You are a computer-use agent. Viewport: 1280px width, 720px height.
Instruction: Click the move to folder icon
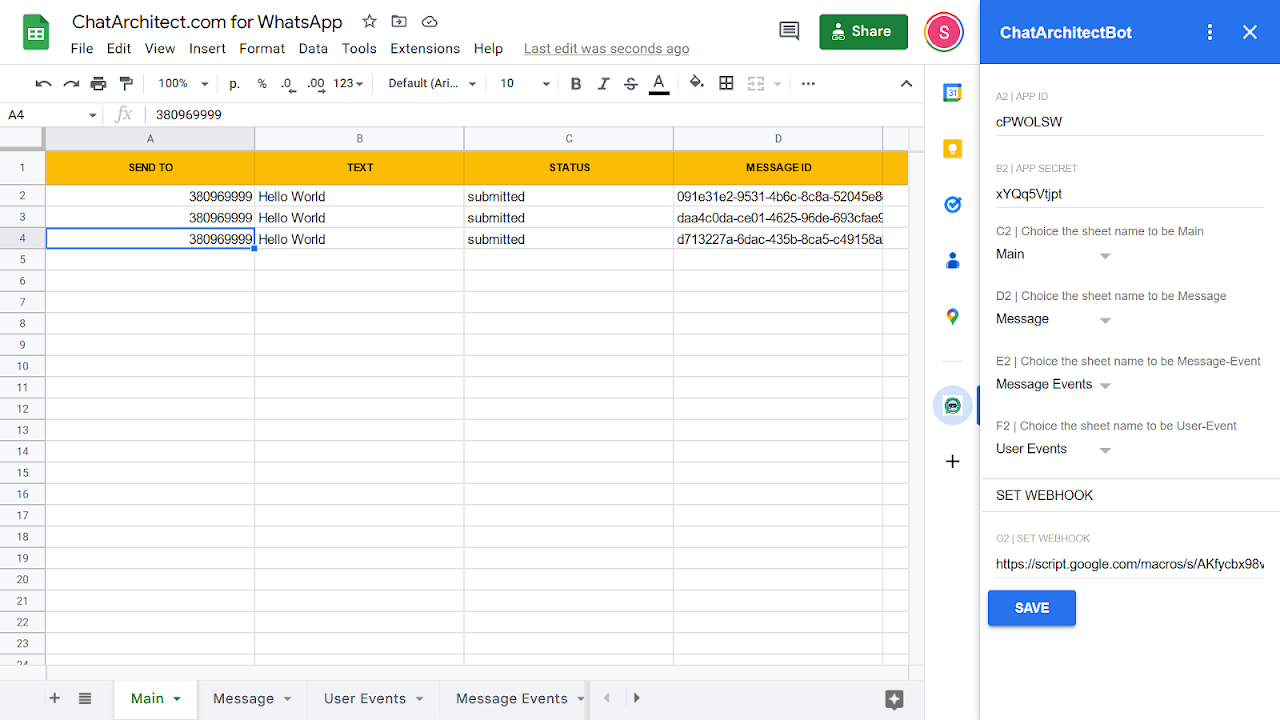(399, 21)
